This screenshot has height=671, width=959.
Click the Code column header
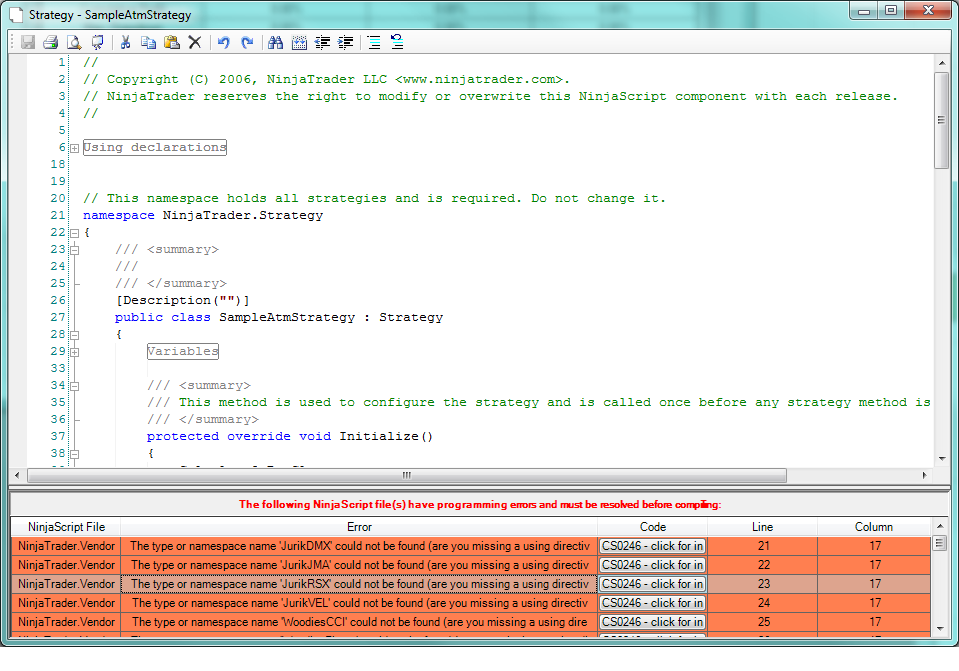click(653, 527)
